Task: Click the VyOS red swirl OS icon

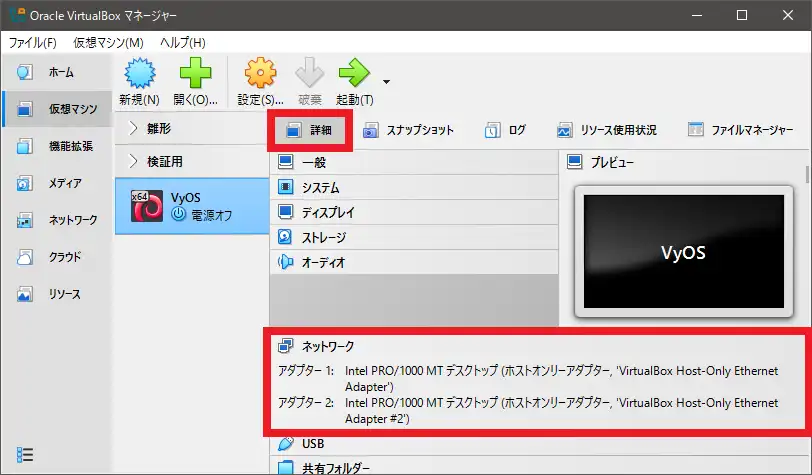Action: pos(147,206)
